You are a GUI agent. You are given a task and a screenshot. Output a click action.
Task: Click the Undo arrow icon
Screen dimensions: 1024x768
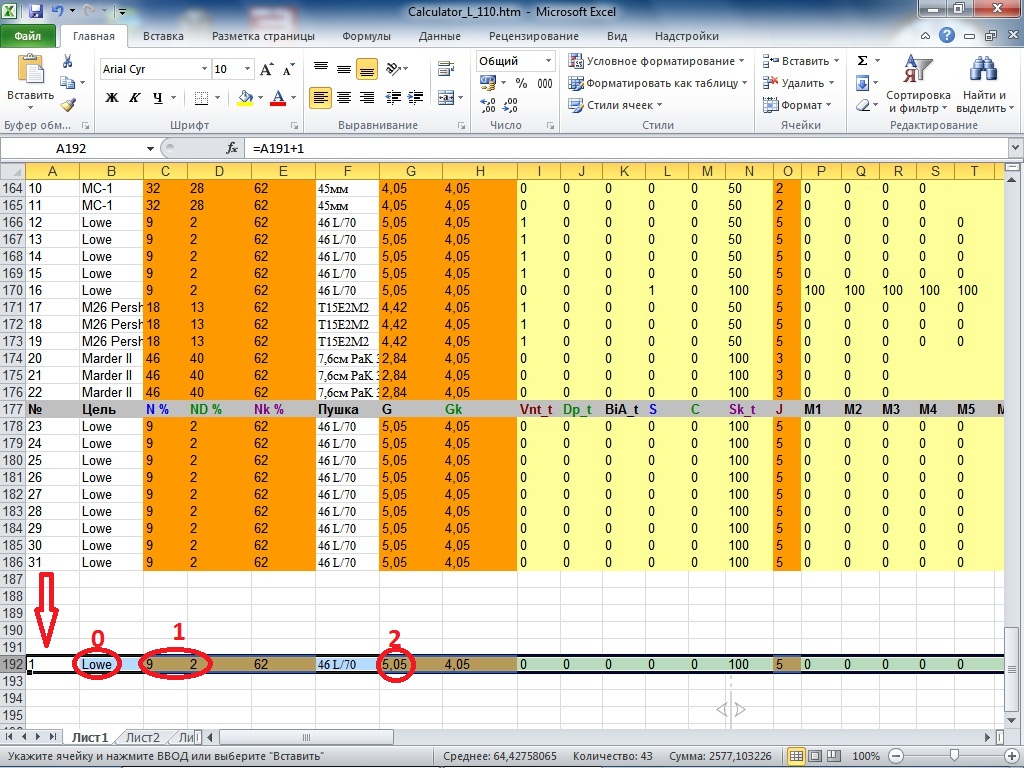tap(57, 11)
